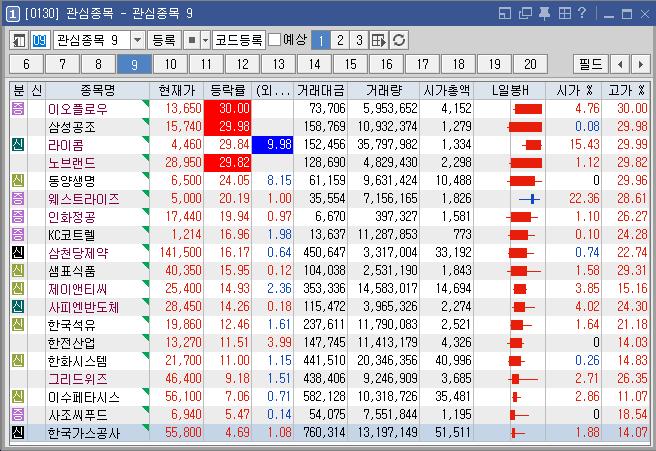Screen dimensions: 656x451
Task: Select view button 1 next to 예상
Action: pyautogui.click(x=321, y=41)
